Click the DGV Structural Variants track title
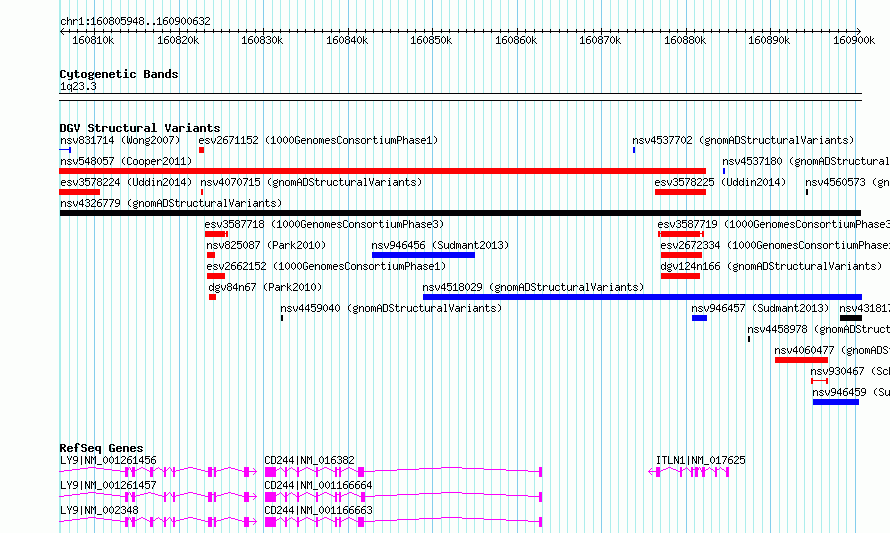The width and height of the screenshot is (890, 533). click(x=140, y=128)
